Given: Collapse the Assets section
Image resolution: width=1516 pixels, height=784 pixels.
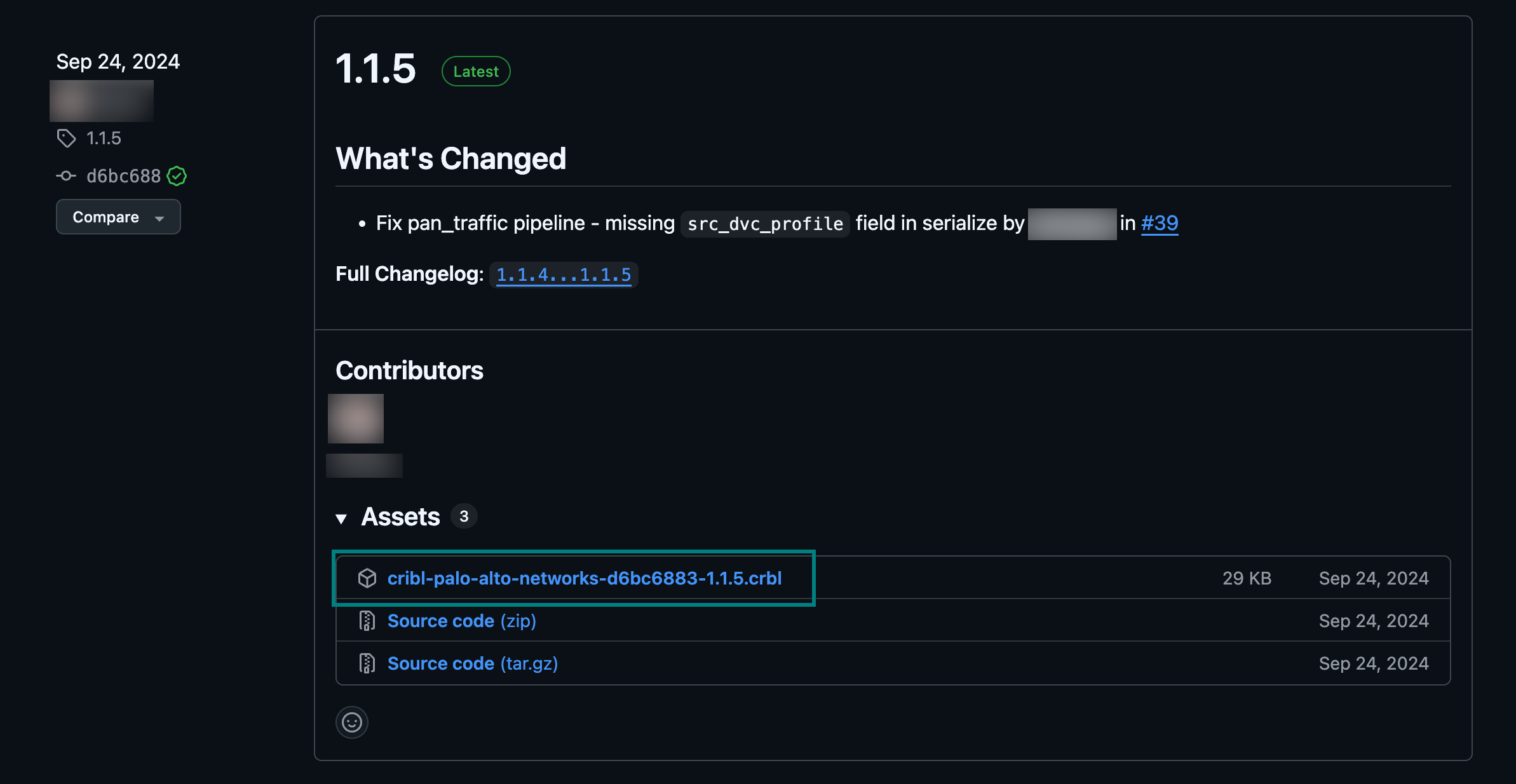Looking at the screenshot, I should point(342,517).
